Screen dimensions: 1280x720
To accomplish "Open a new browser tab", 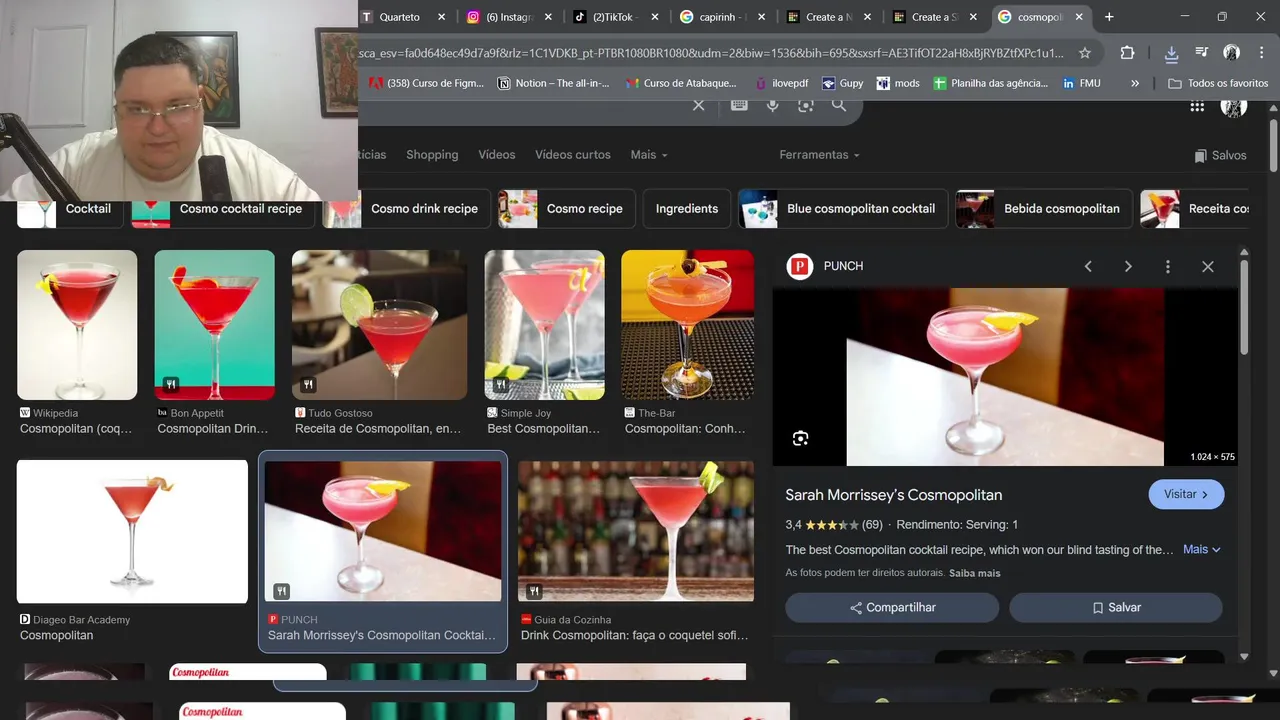I will pyautogui.click(x=1109, y=17).
